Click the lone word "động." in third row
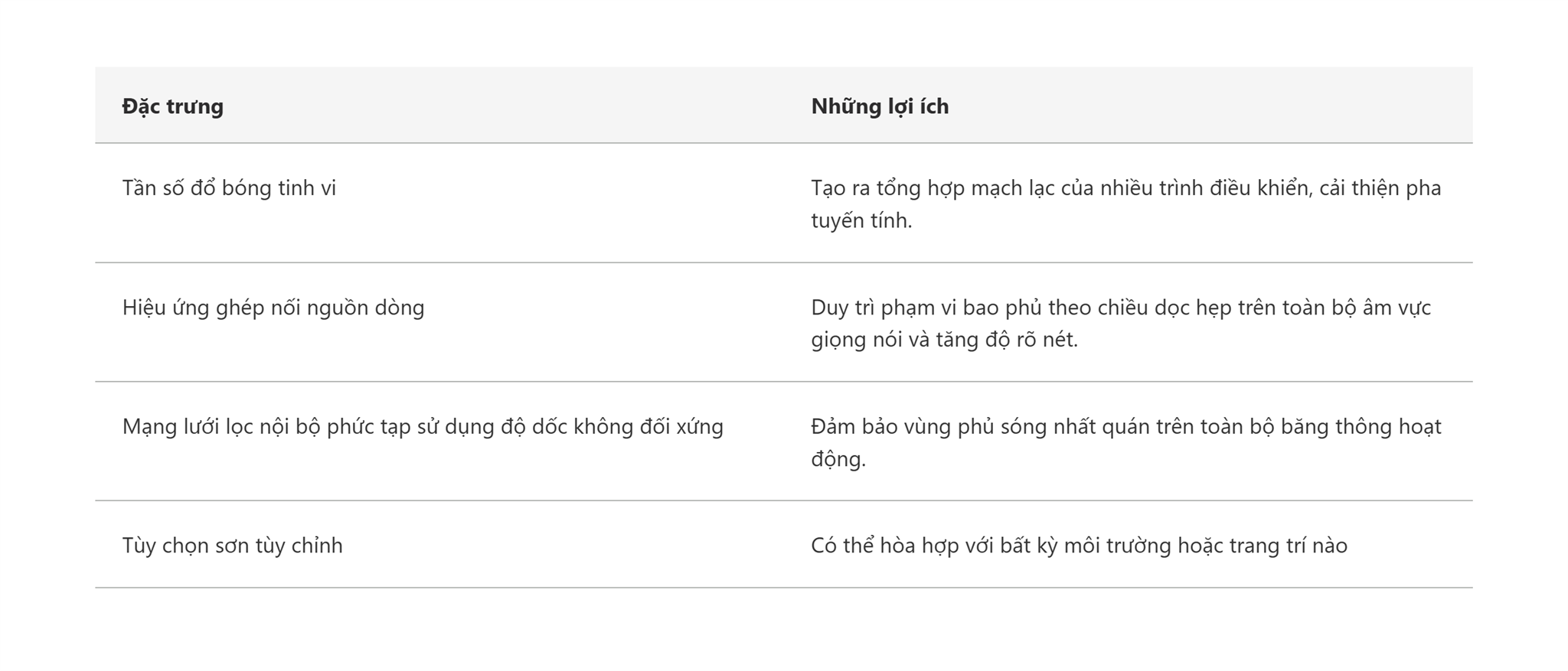The image size is (1568, 671). point(838,459)
